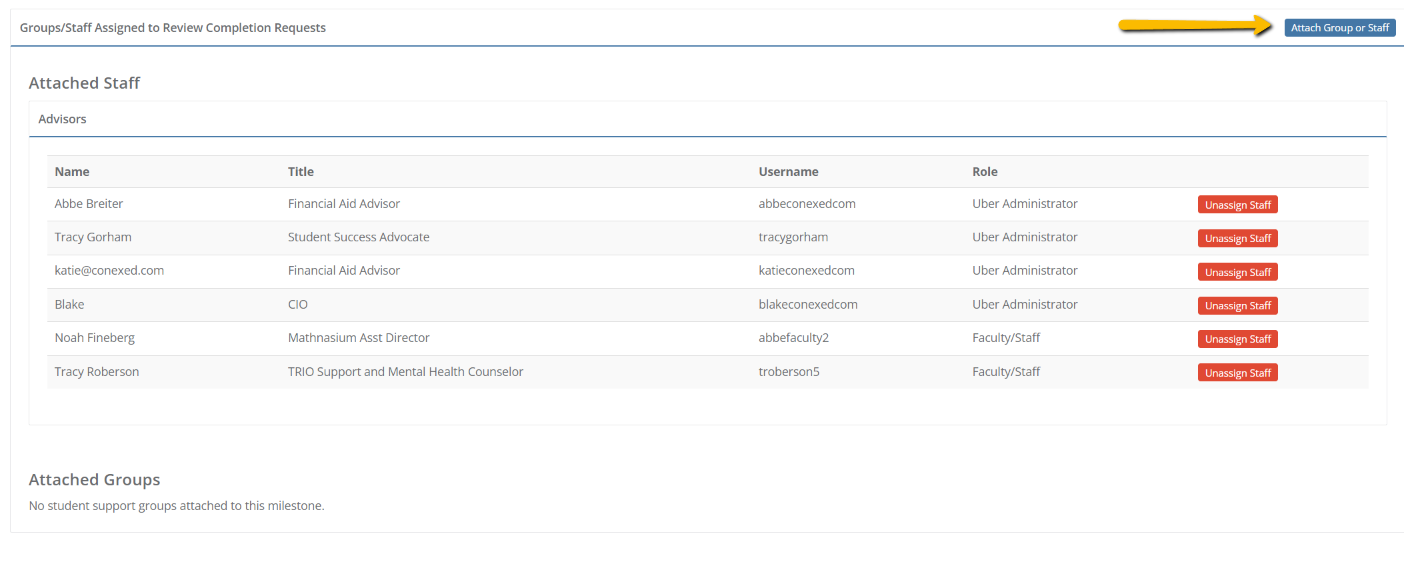Screen dimensions: 1404x575
Task: Select the Tracy Roberson name cell
Action: (97, 372)
